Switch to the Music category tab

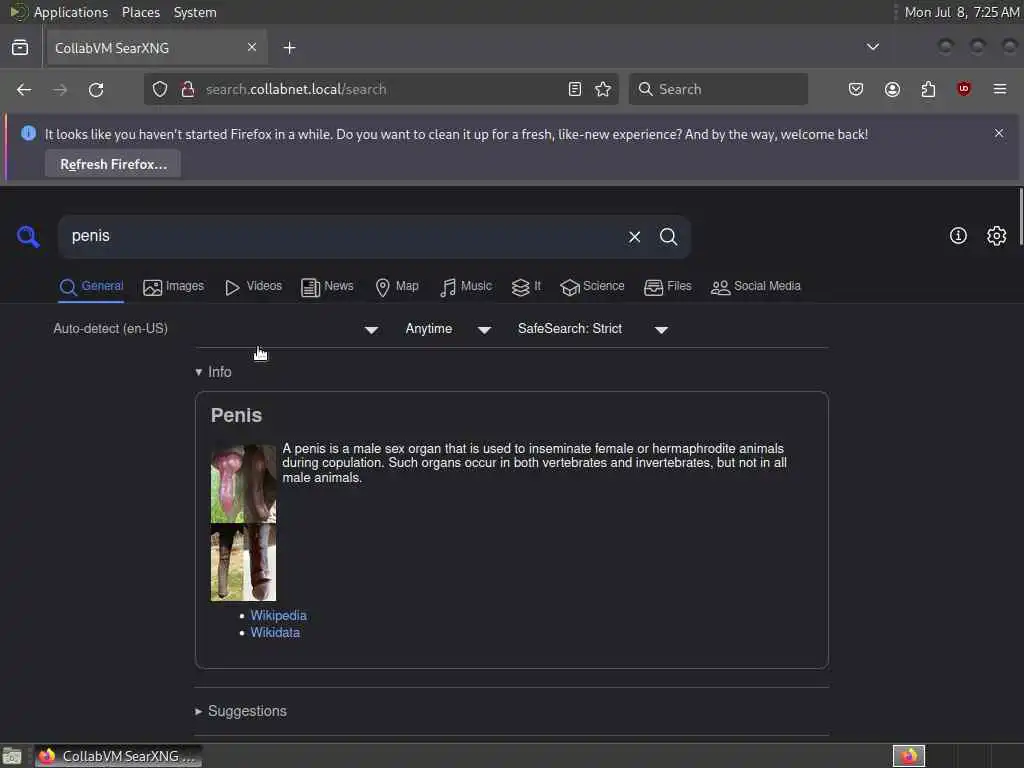466,287
